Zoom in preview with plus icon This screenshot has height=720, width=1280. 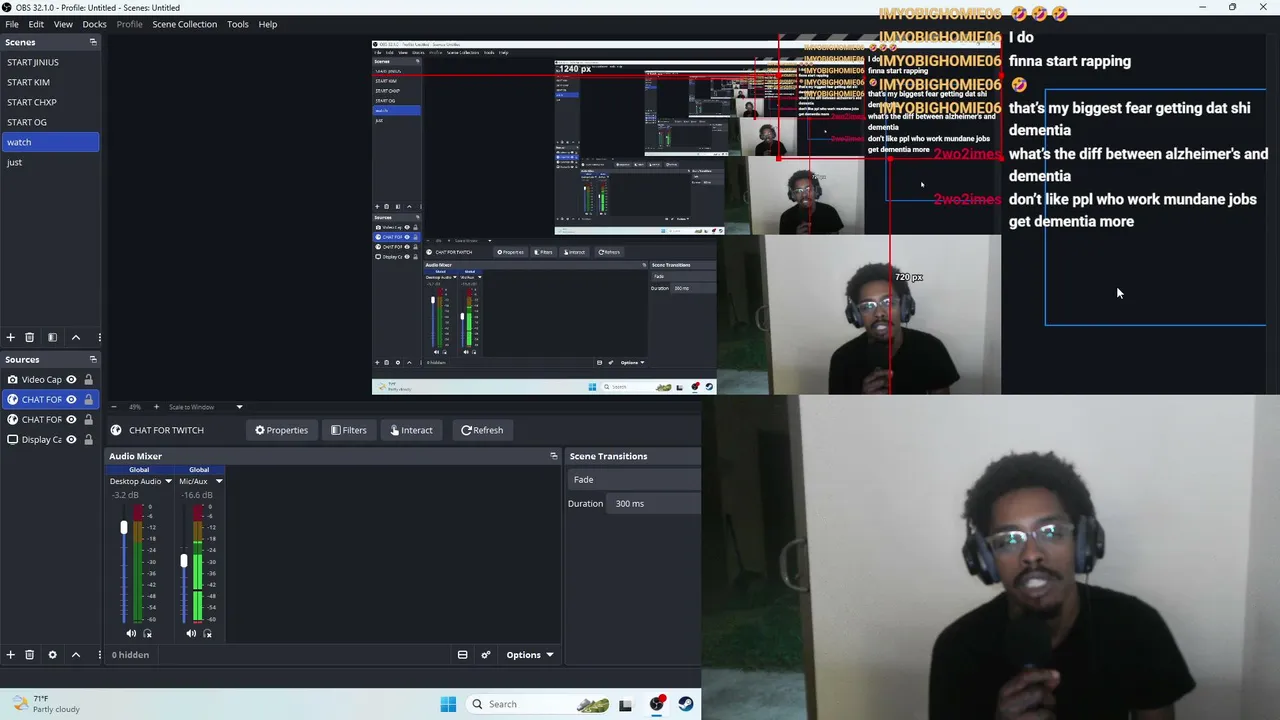[x=156, y=407]
